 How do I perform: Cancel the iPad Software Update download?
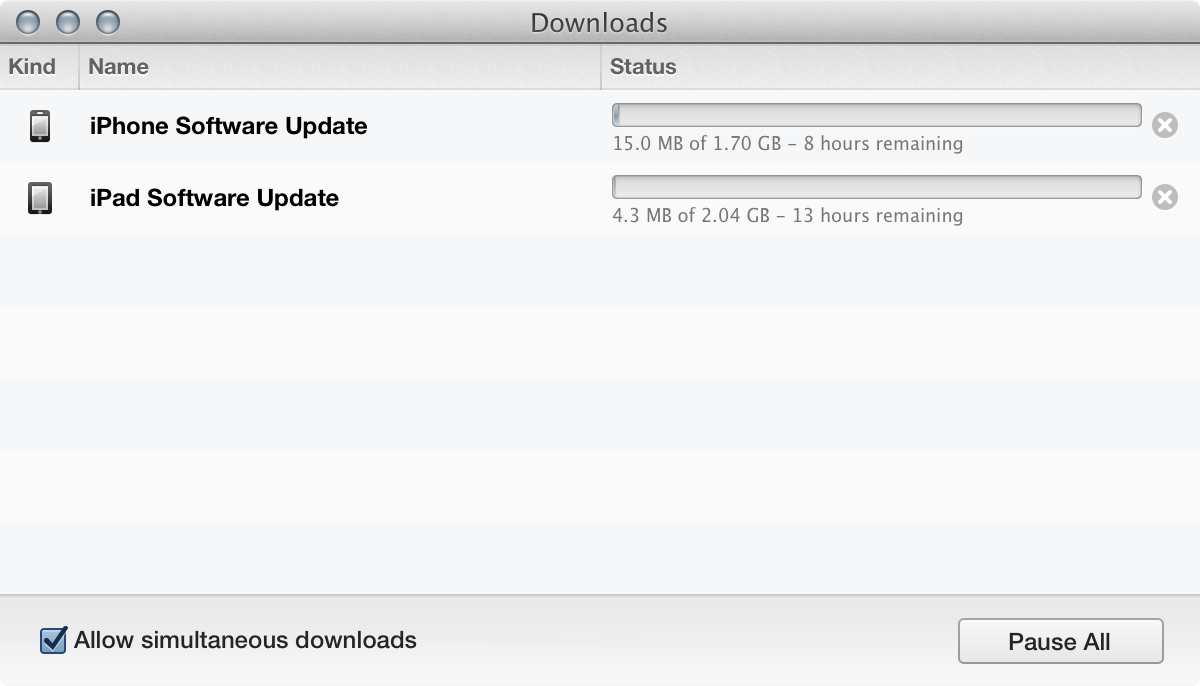[x=1164, y=198]
